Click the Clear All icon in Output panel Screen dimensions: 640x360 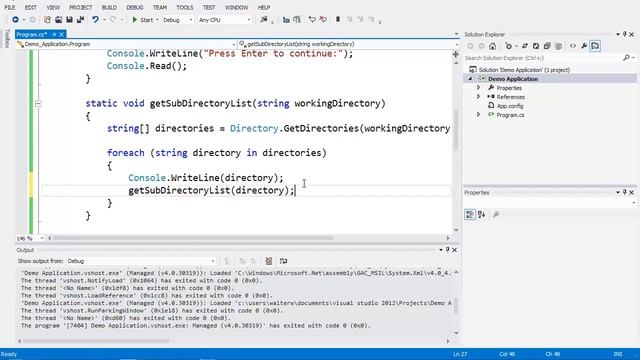click(x=269, y=261)
